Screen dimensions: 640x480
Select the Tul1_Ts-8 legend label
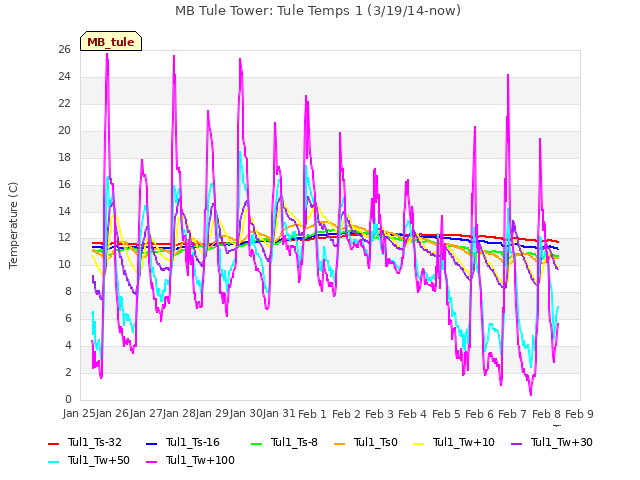[x=294, y=442]
